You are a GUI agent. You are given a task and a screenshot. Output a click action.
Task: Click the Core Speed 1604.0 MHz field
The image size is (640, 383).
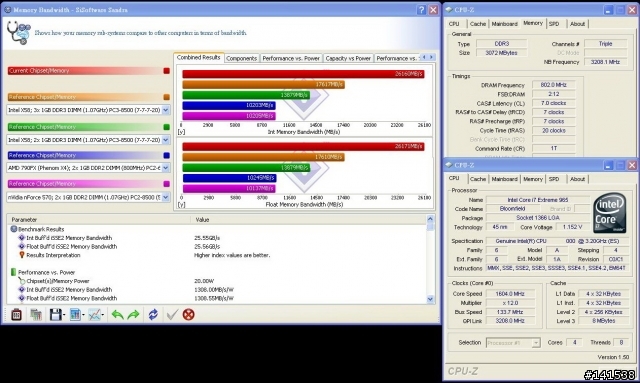[510, 294]
